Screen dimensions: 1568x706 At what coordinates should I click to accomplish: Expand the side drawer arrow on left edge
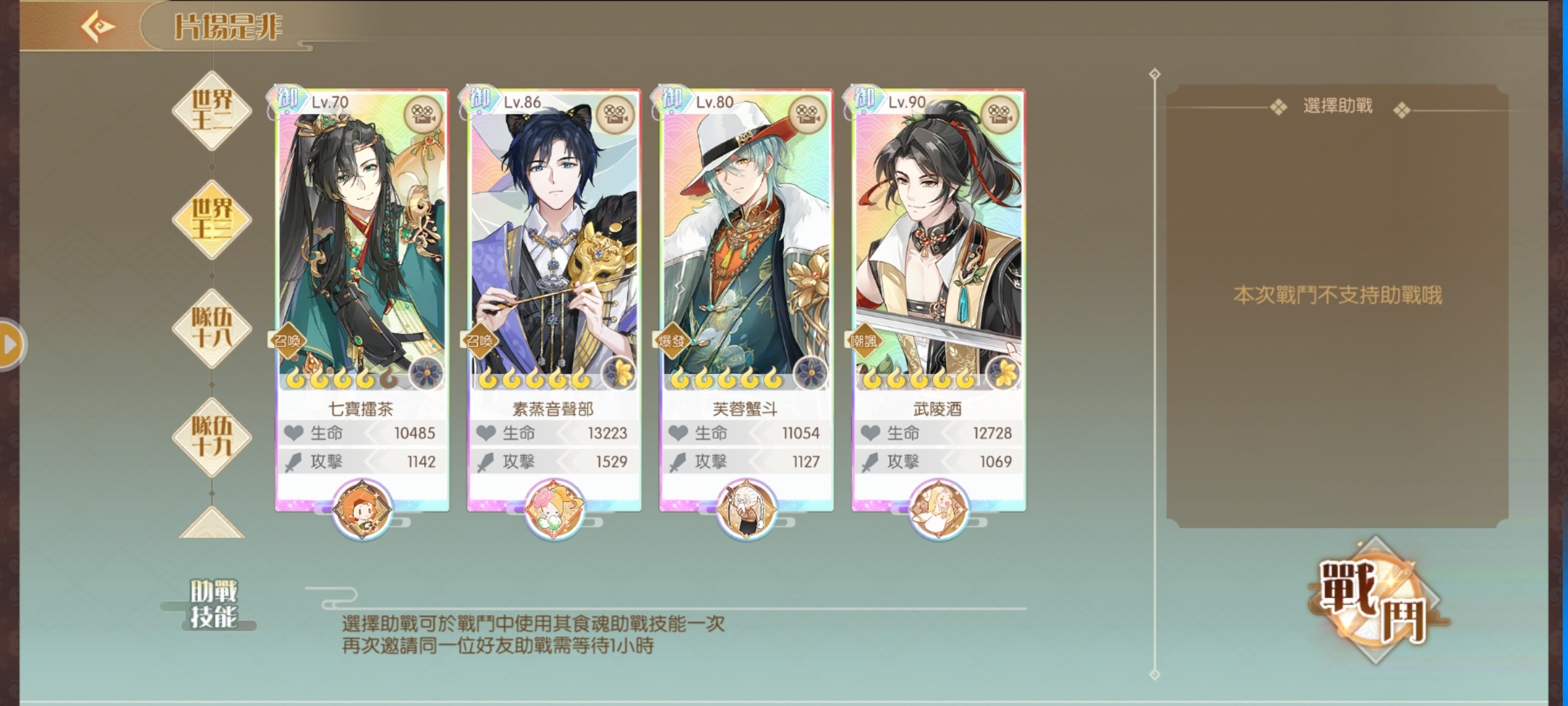(x=10, y=344)
